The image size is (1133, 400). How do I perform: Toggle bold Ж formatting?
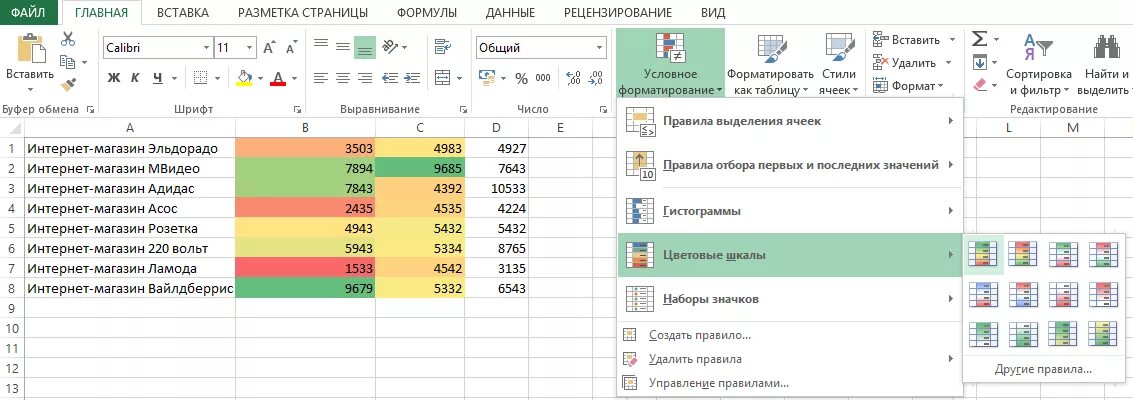113,78
